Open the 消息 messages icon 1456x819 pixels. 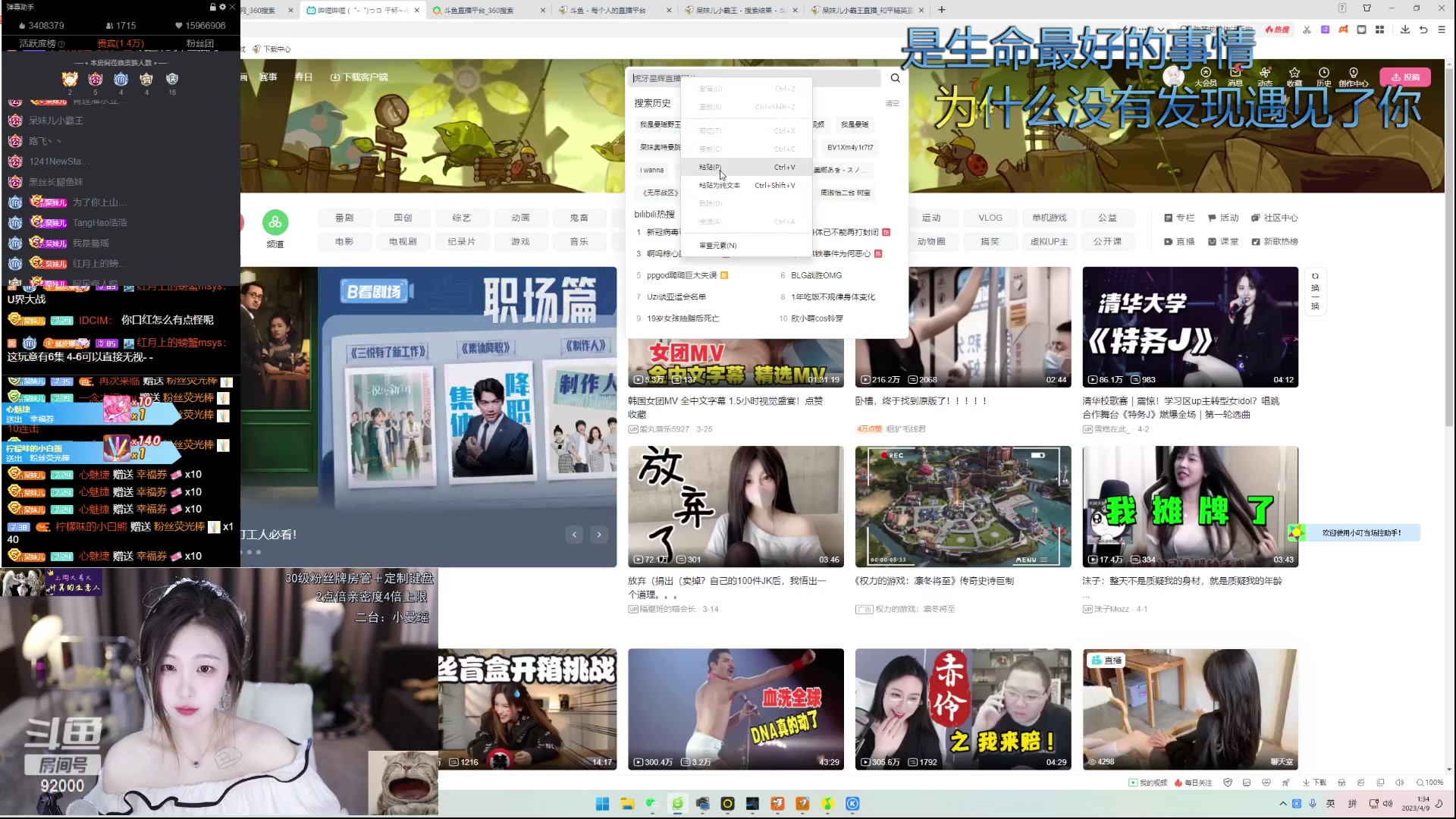coord(1235,77)
